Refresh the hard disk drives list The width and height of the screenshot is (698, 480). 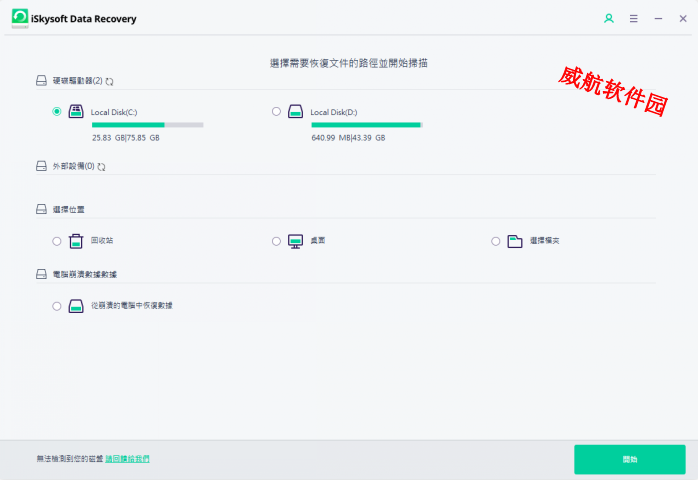[x=109, y=81]
